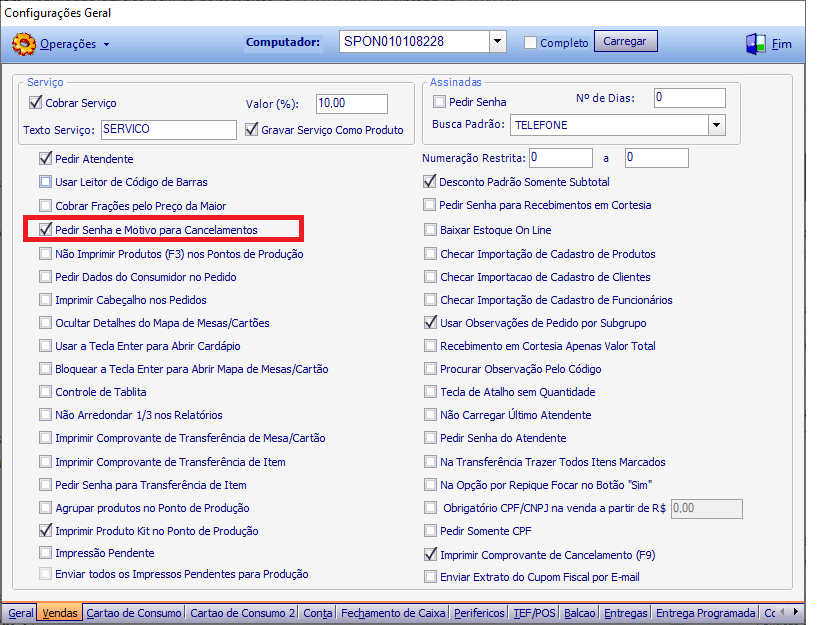Check Checar Importação de Cadastro de Produtos
The width and height of the screenshot is (819, 625).
[x=430, y=254]
